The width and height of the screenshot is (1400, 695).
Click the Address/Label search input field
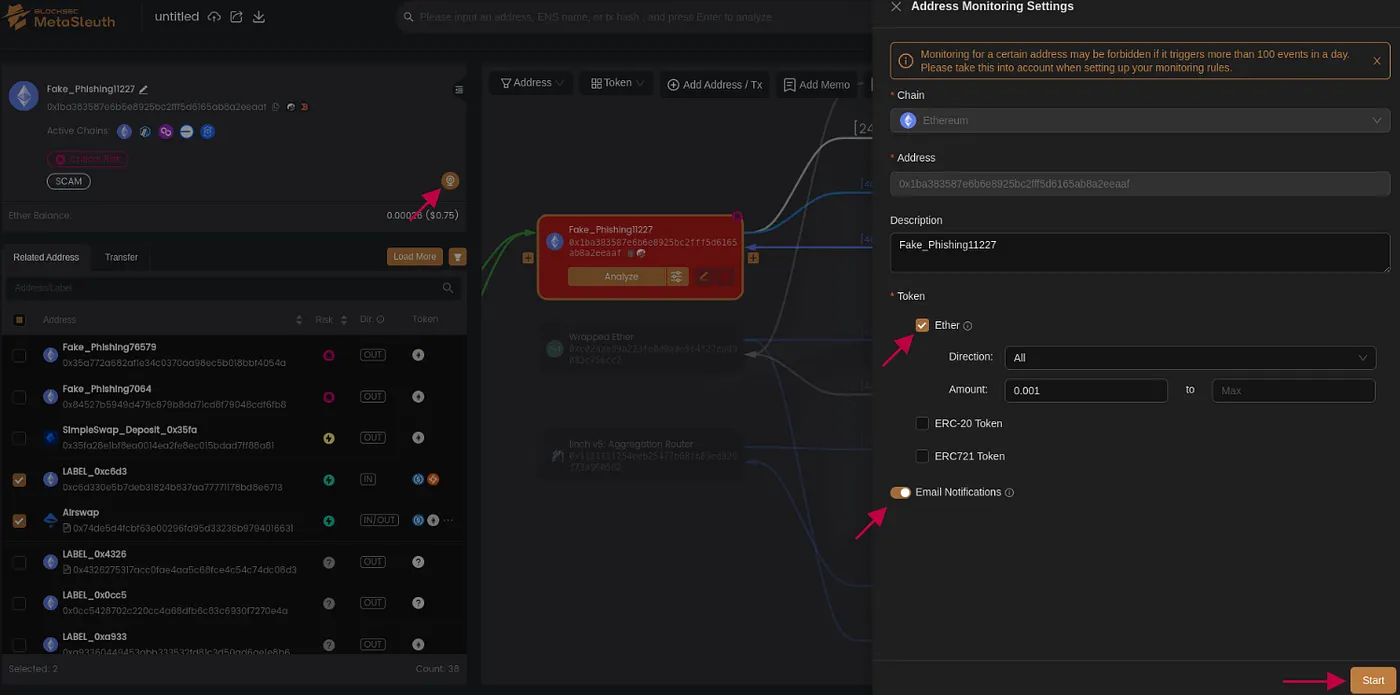click(x=230, y=287)
